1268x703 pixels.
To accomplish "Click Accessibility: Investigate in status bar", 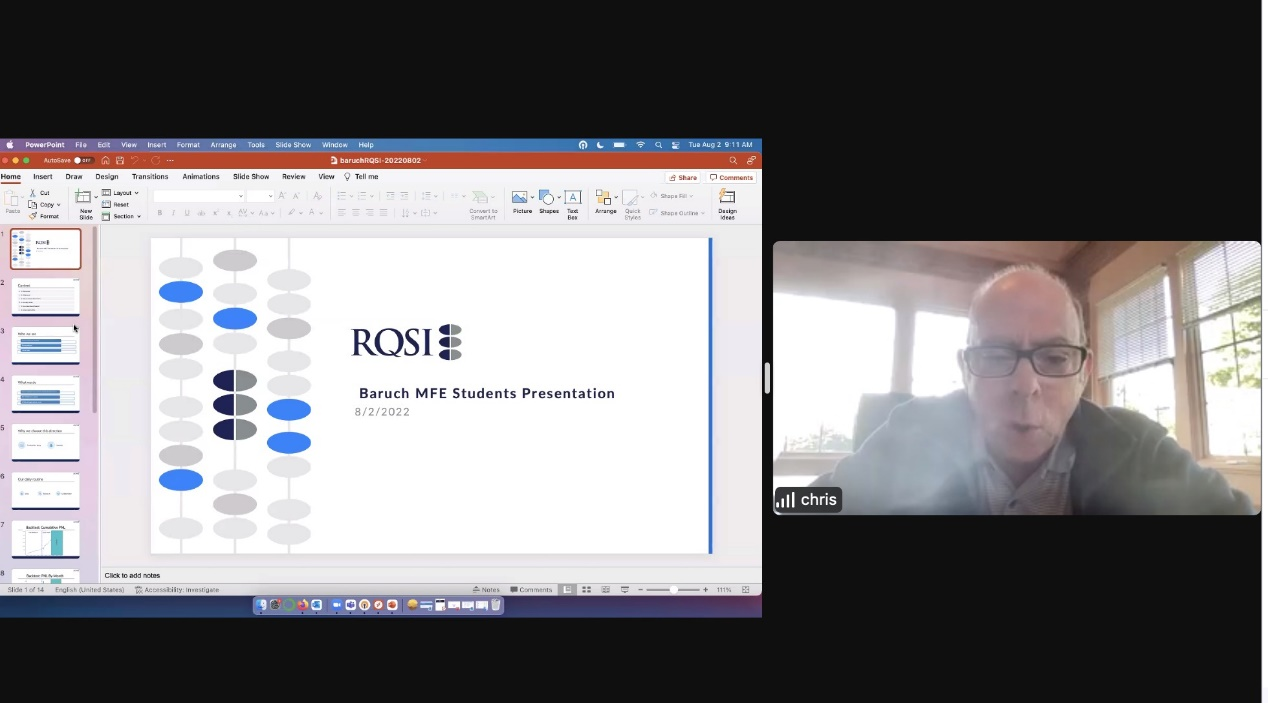I will [177, 590].
